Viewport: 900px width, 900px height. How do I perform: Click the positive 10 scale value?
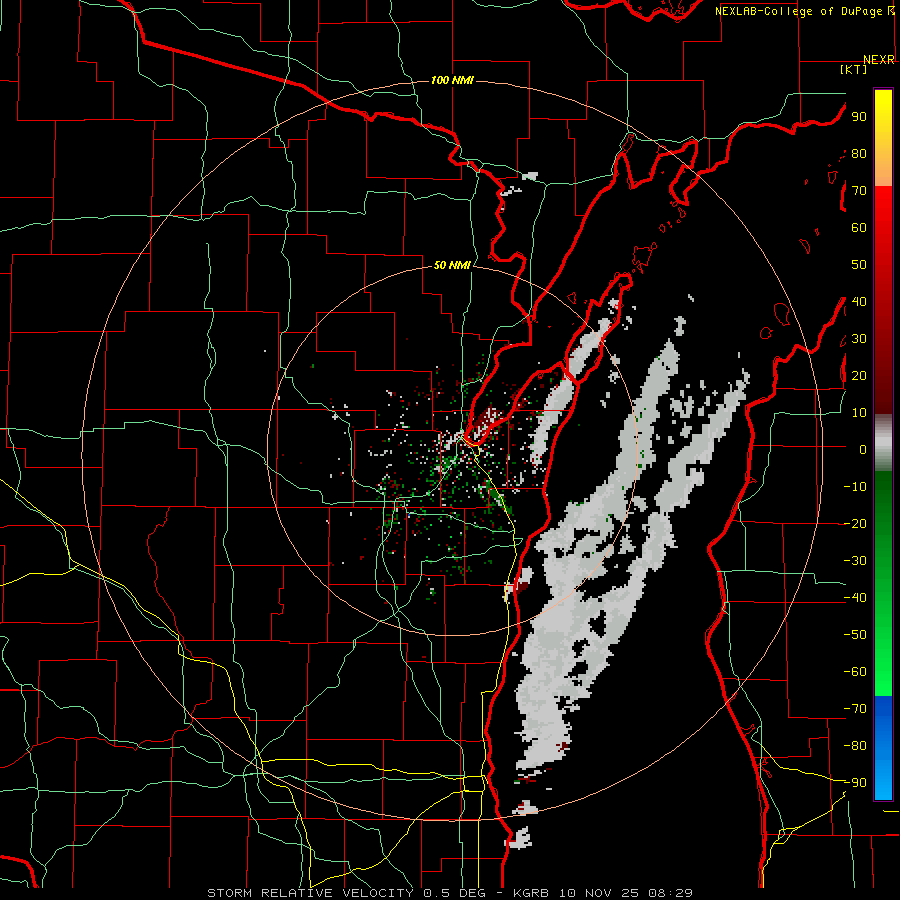point(859,413)
